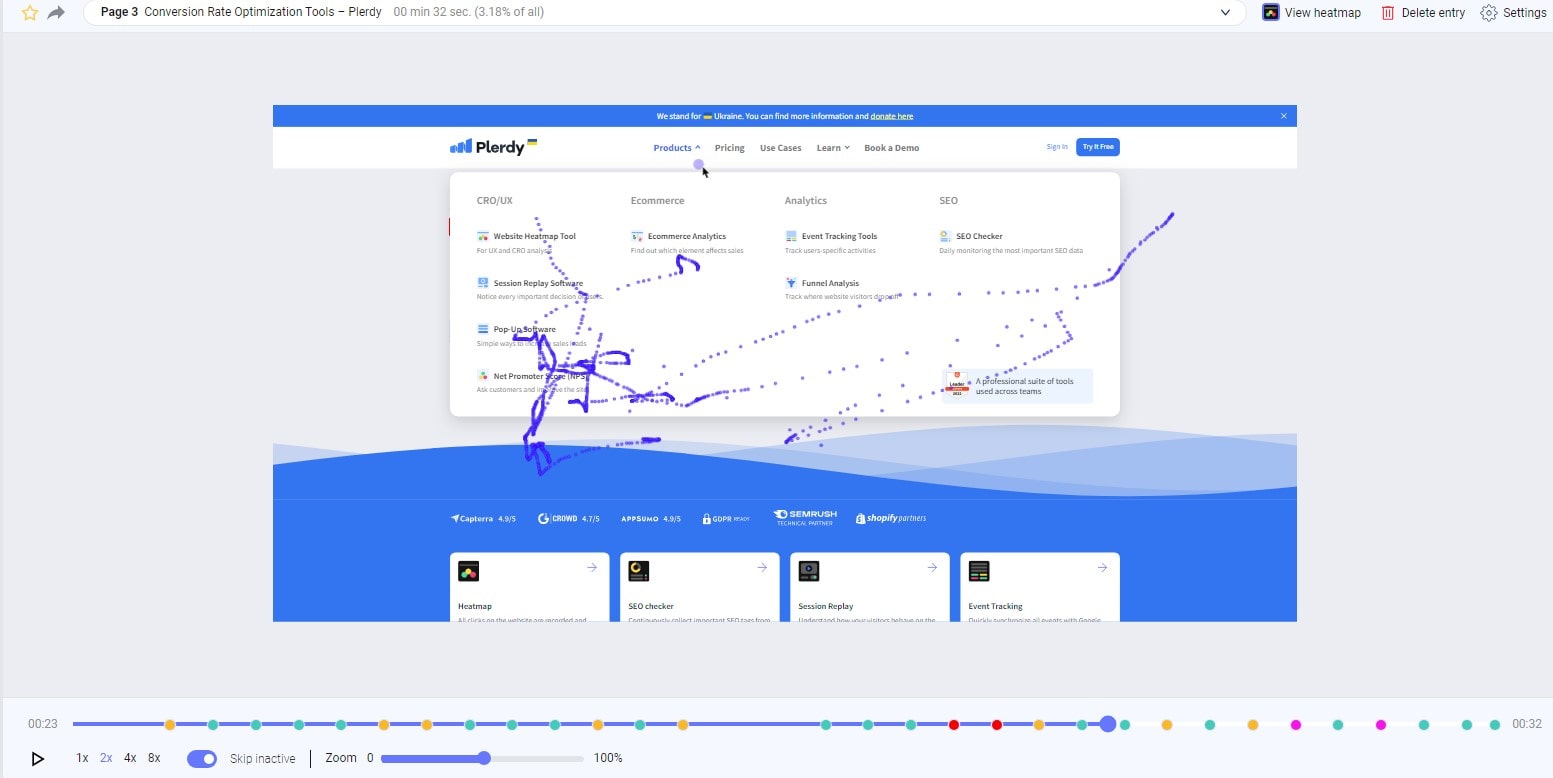This screenshot has width=1553, height=778.
Task: Click the first orange timeline marker
Action: pyautogui.click(x=170, y=724)
